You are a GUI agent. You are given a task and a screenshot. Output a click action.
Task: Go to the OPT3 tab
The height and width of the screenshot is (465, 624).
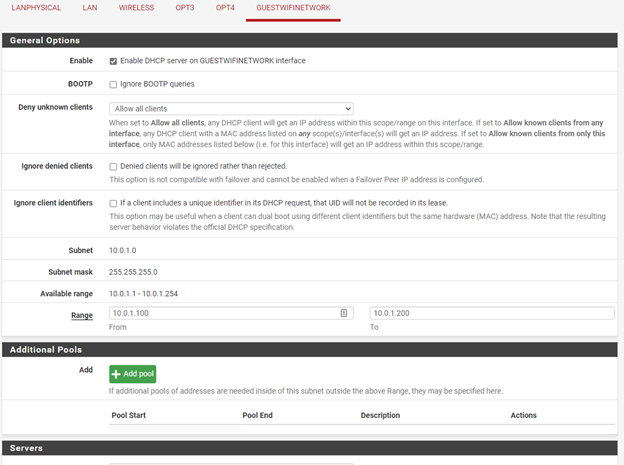click(185, 8)
